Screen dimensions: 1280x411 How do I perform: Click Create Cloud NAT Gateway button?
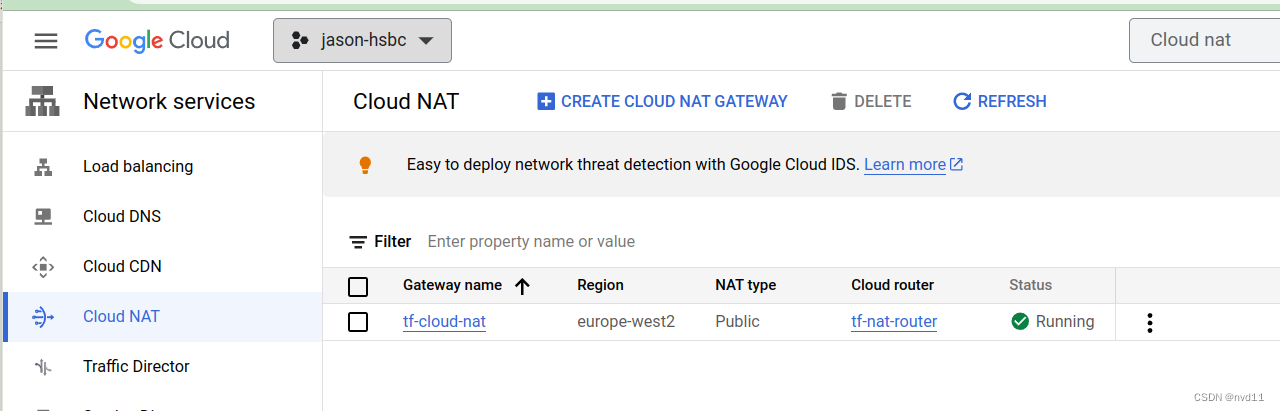662,101
